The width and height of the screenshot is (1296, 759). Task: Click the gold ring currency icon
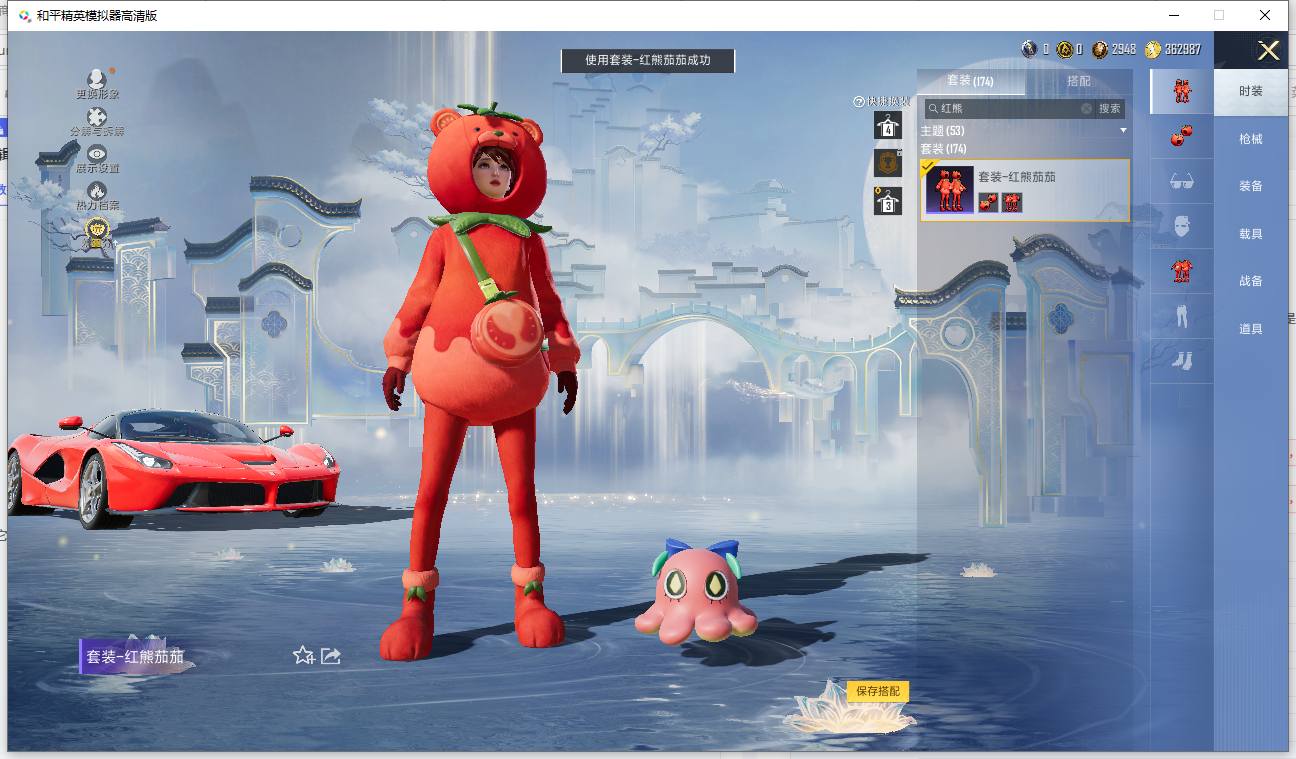[x=1065, y=49]
